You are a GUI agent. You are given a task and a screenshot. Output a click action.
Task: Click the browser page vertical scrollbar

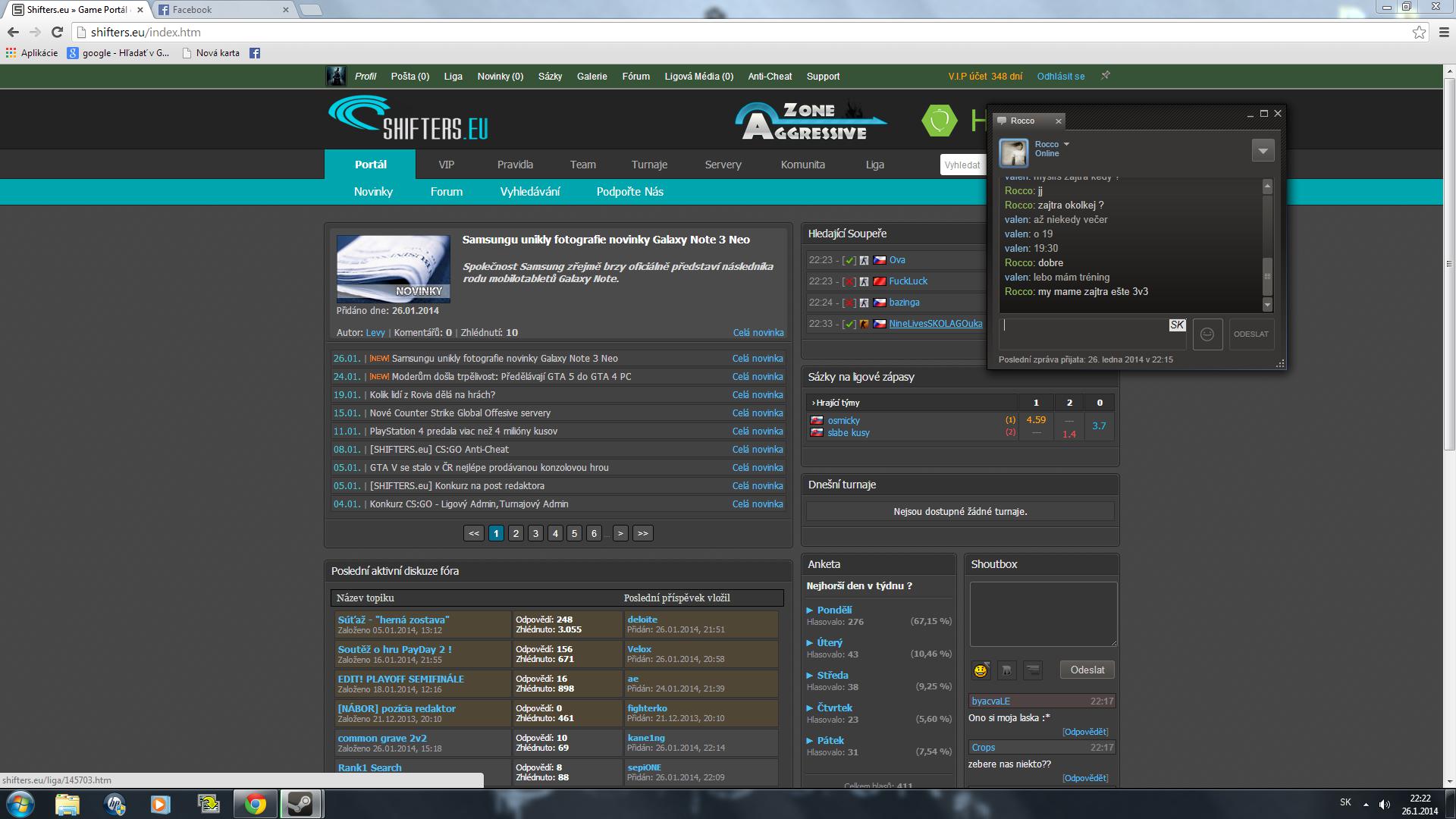coord(1449,263)
